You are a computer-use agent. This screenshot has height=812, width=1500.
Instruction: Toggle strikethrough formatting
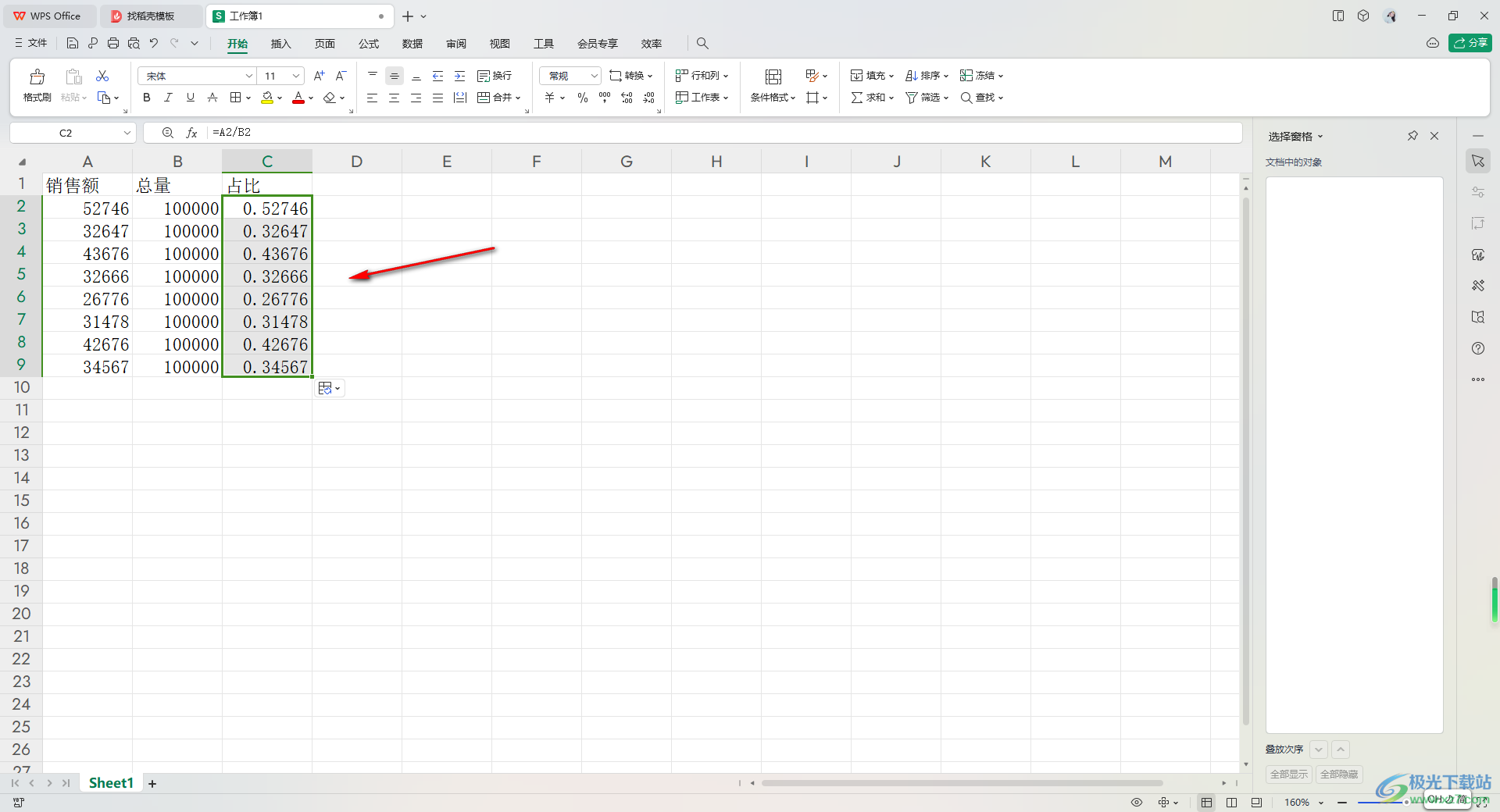(212, 98)
